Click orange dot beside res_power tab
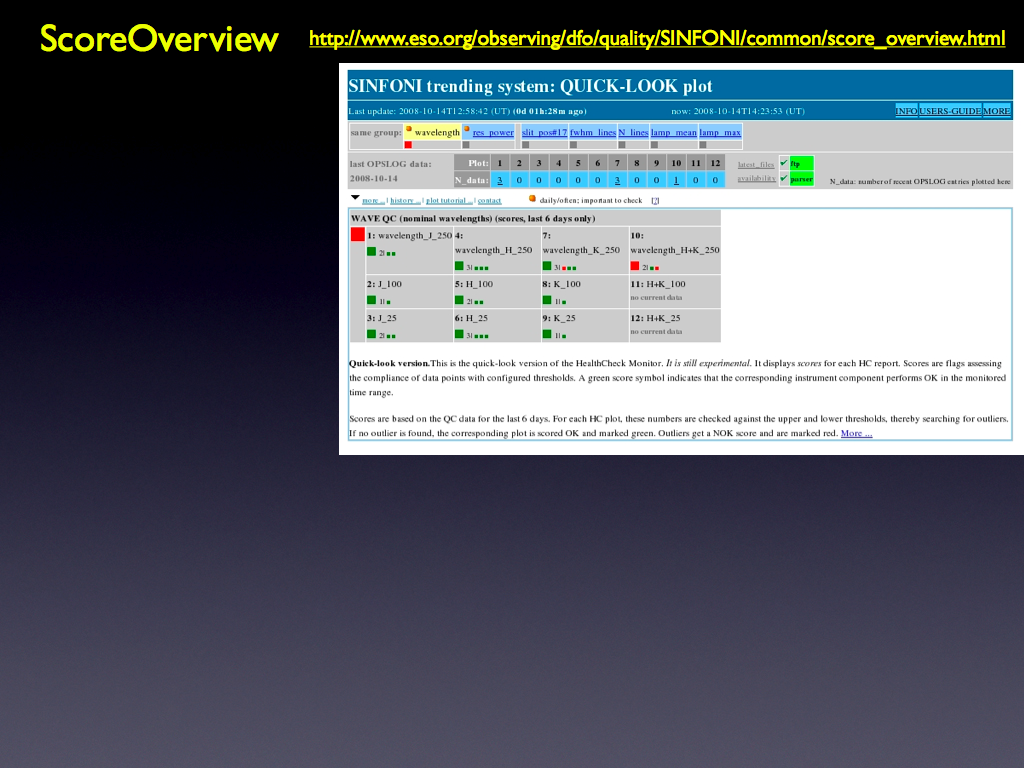 point(466,129)
